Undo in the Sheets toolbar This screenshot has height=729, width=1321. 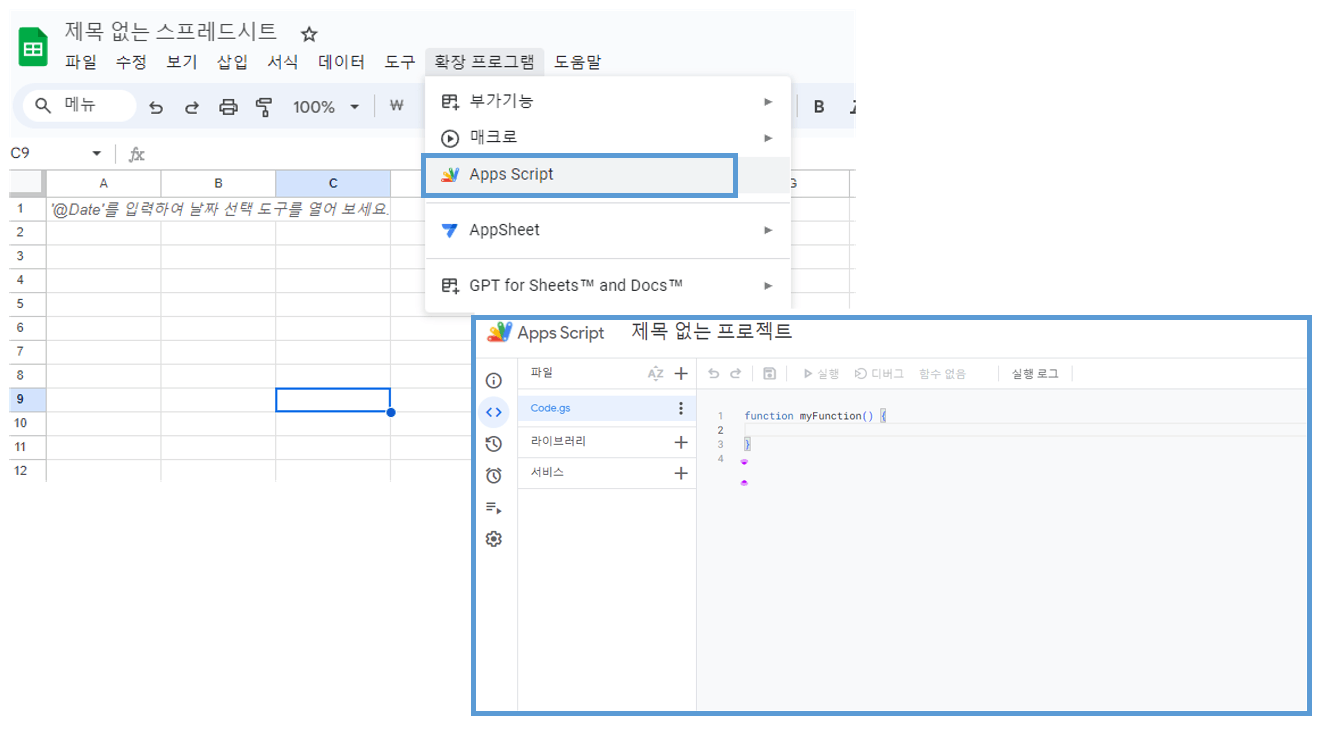coord(156,107)
